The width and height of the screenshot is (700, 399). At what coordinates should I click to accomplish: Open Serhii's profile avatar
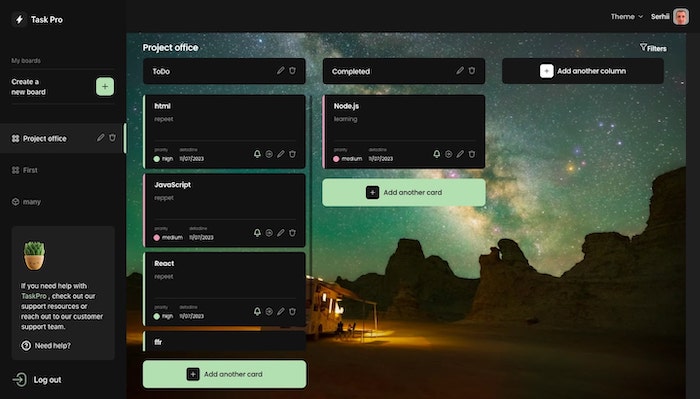coord(681,17)
